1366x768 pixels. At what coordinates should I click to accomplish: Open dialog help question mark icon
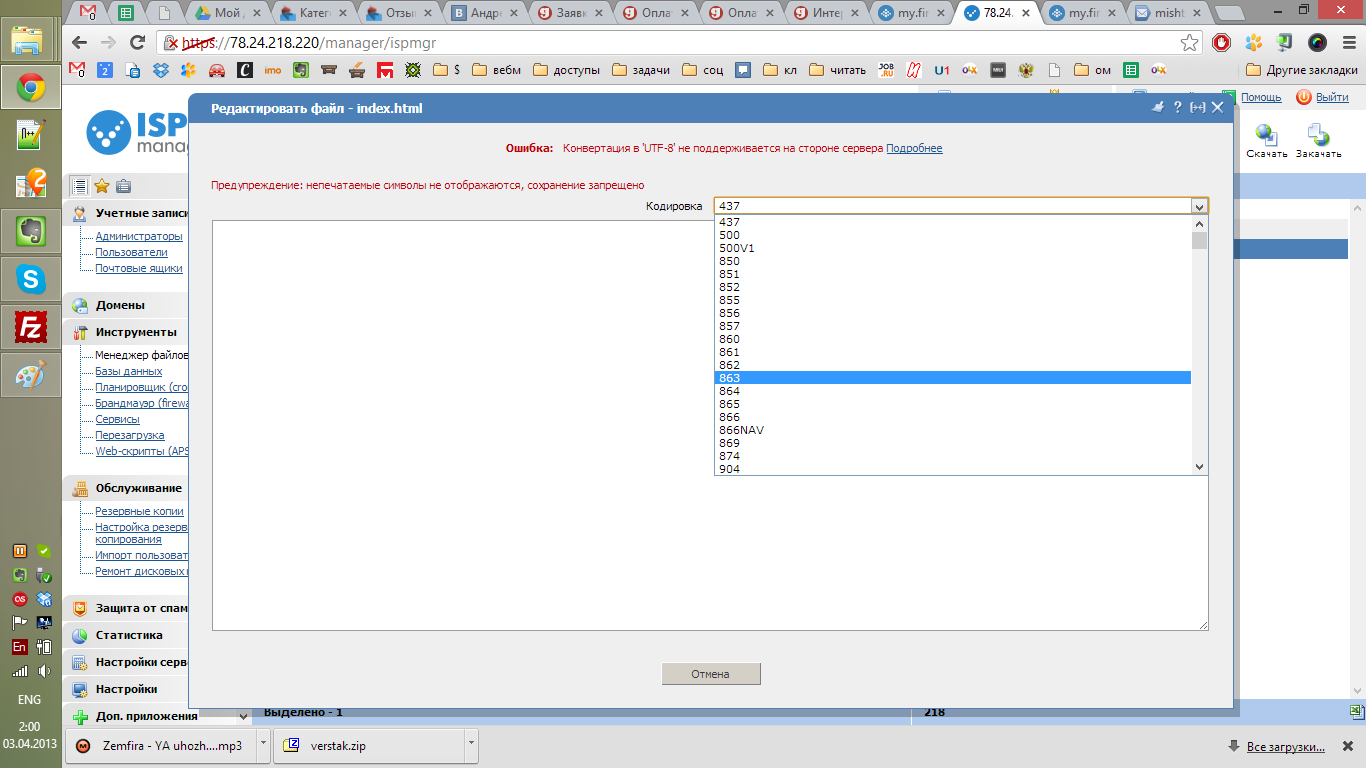1178,108
